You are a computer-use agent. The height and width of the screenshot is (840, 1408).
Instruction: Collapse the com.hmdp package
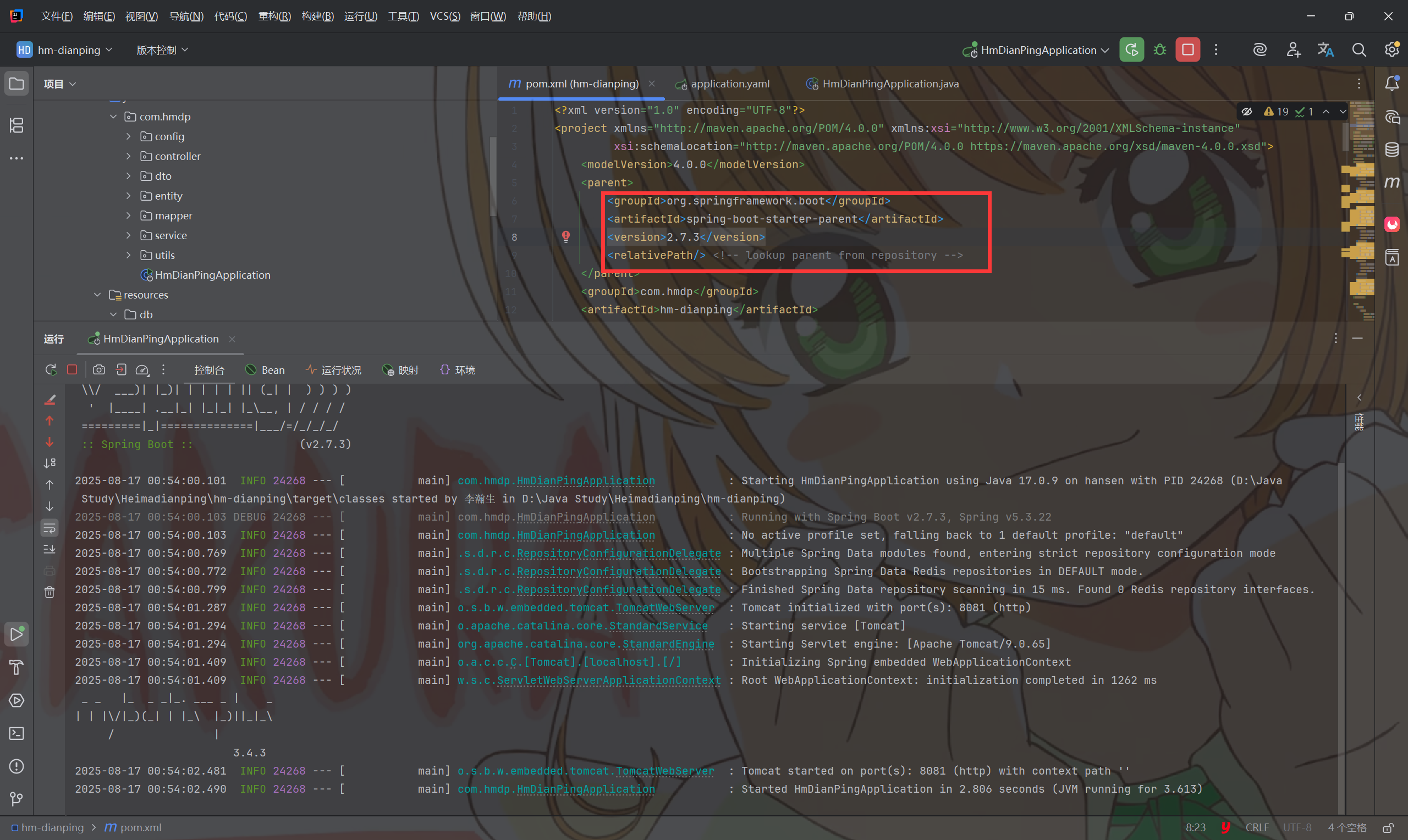pos(113,117)
